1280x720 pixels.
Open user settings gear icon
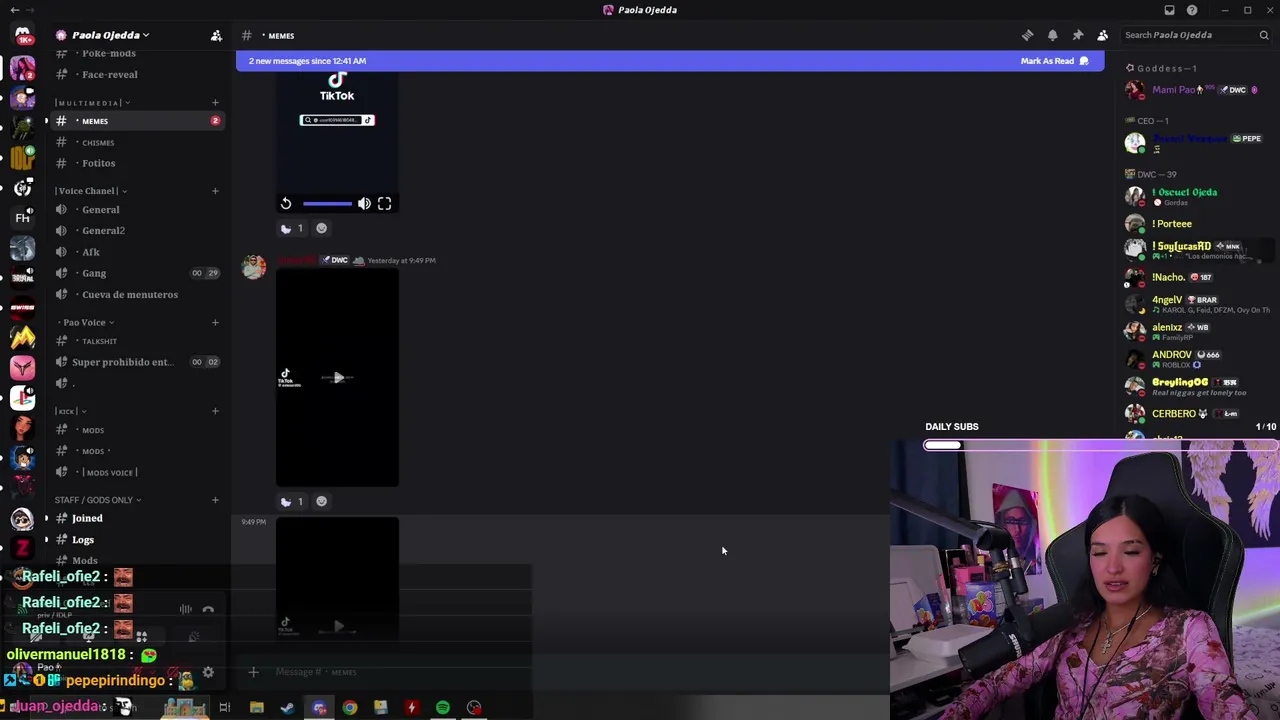(208, 672)
